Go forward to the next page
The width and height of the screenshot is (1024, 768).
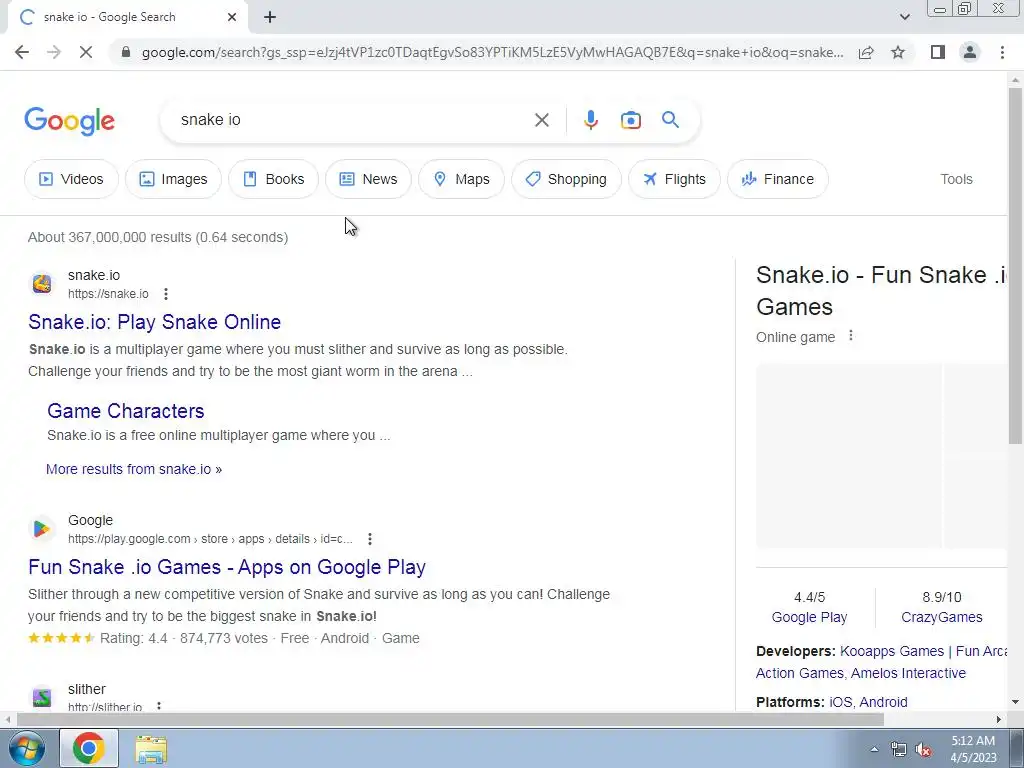(x=54, y=52)
